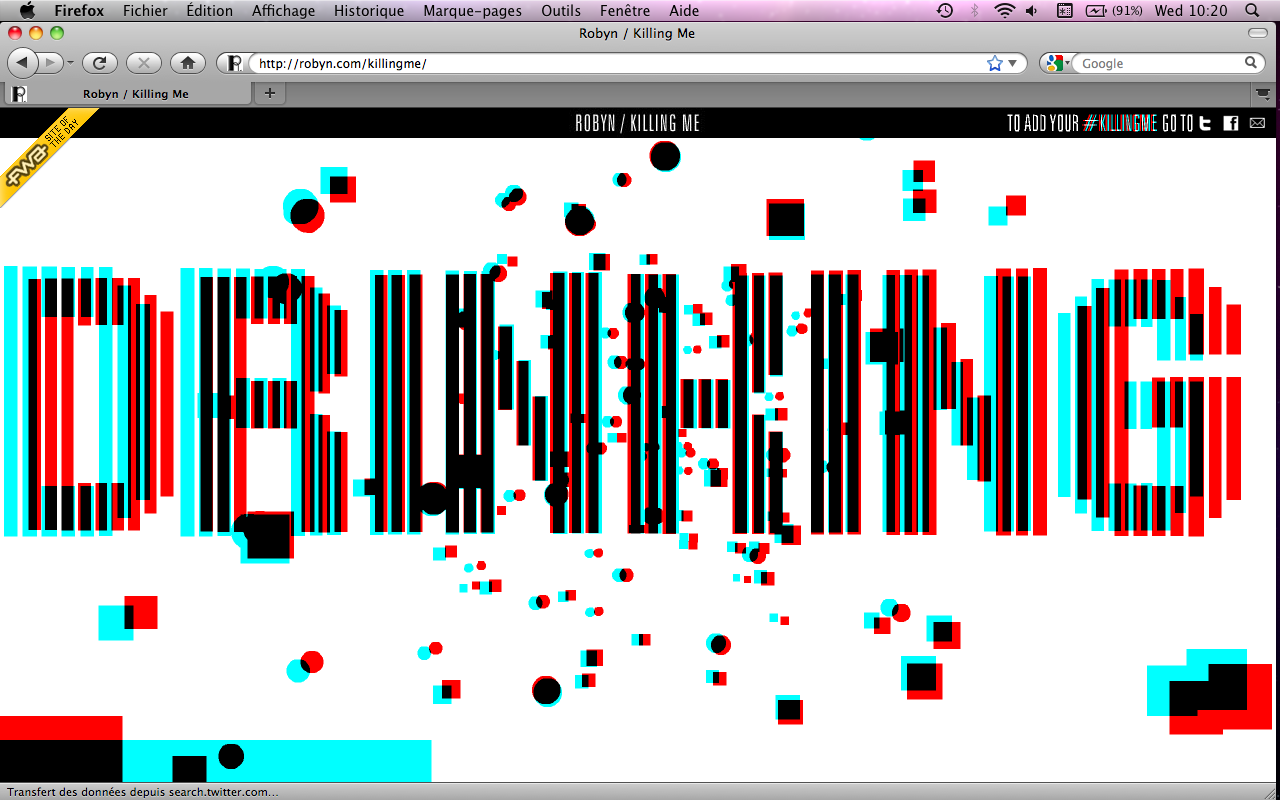Open the Affichage menu
1280x800 pixels.
pos(283,11)
